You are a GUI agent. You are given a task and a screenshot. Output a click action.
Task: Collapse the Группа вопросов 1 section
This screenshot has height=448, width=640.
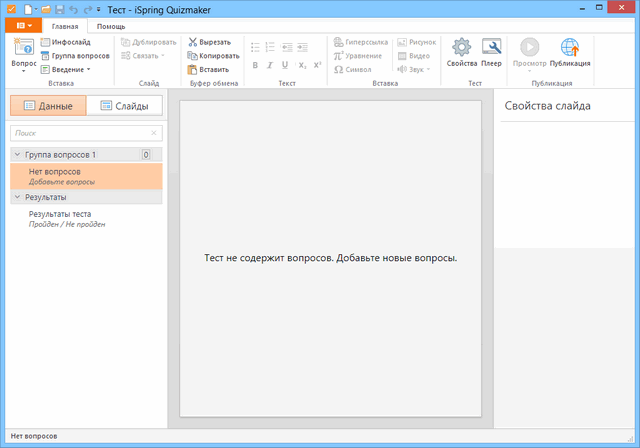17,155
